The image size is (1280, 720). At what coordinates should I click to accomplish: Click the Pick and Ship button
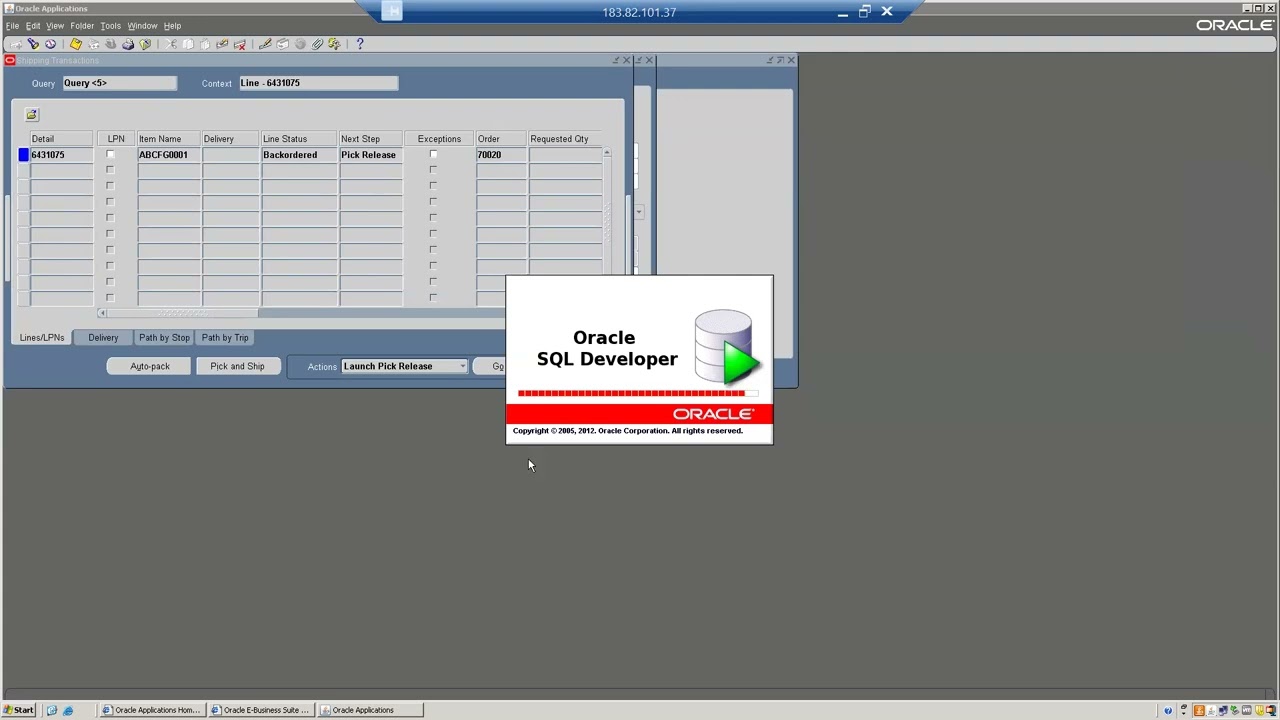pos(237,366)
